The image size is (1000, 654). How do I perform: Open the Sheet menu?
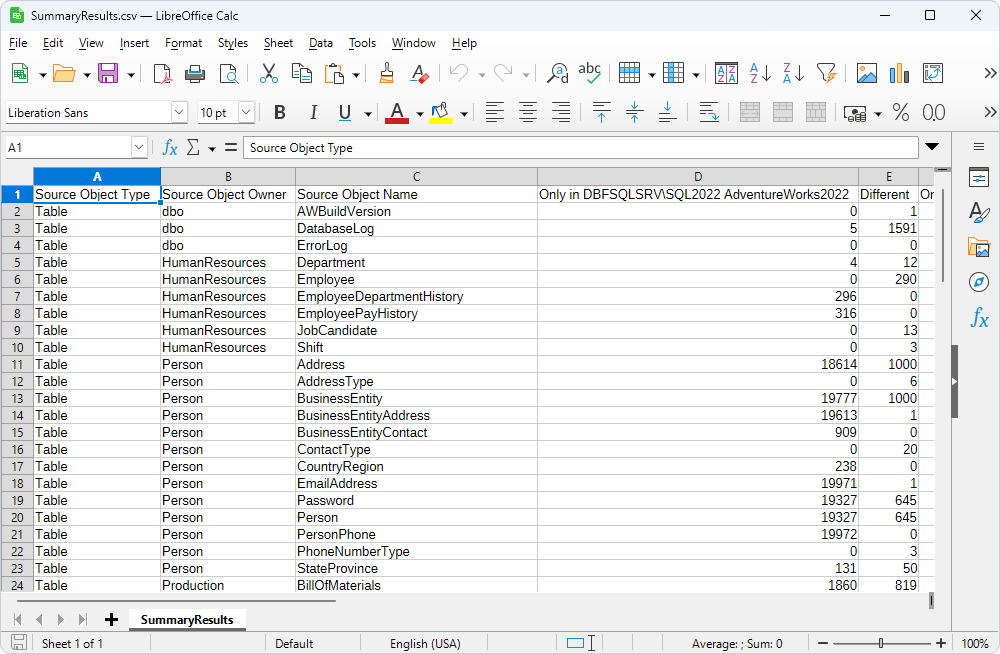pos(278,43)
